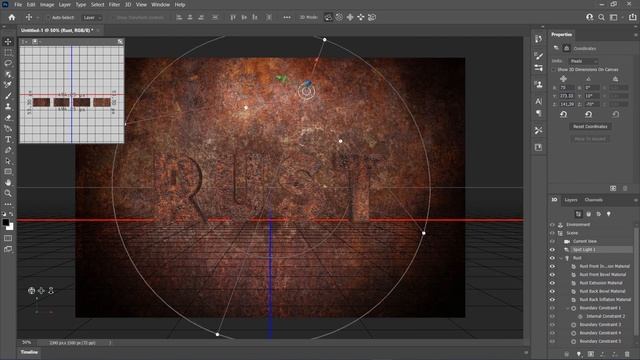Open the Units dropdown in Properties
640x360 pixels.
pyautogui.click(x=584, y=61)
